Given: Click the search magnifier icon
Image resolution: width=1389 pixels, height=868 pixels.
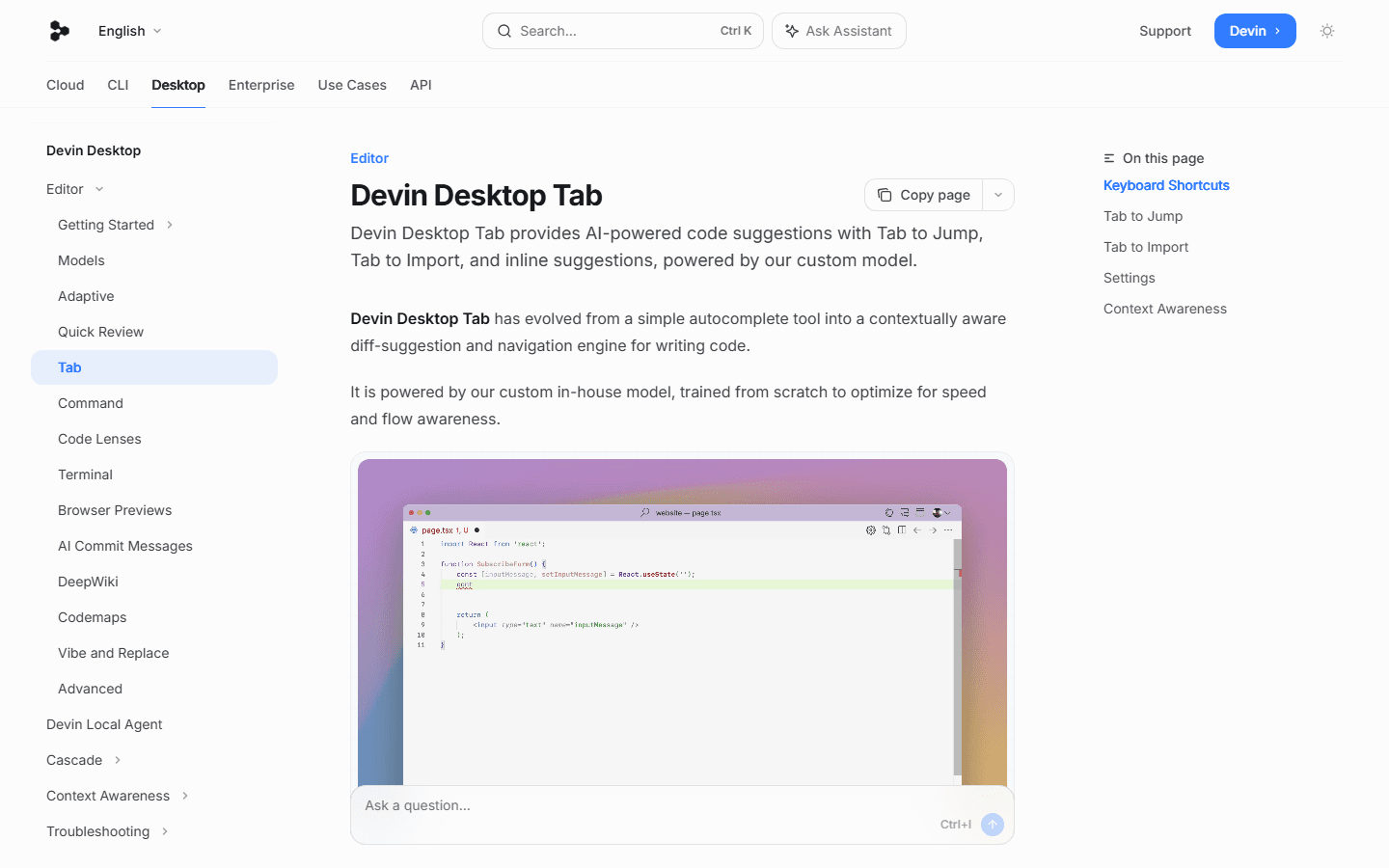Looking at the screenshot, I should 504,31.
